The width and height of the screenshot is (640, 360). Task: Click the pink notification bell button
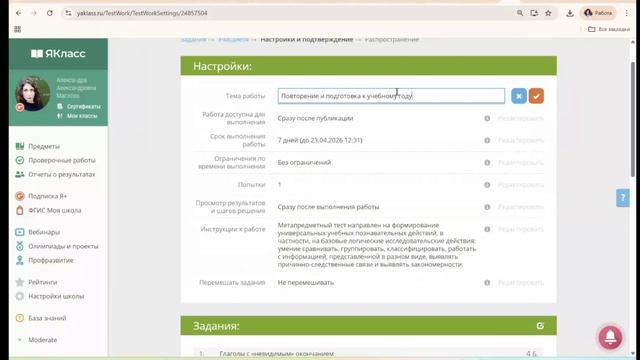pos(610,337)
